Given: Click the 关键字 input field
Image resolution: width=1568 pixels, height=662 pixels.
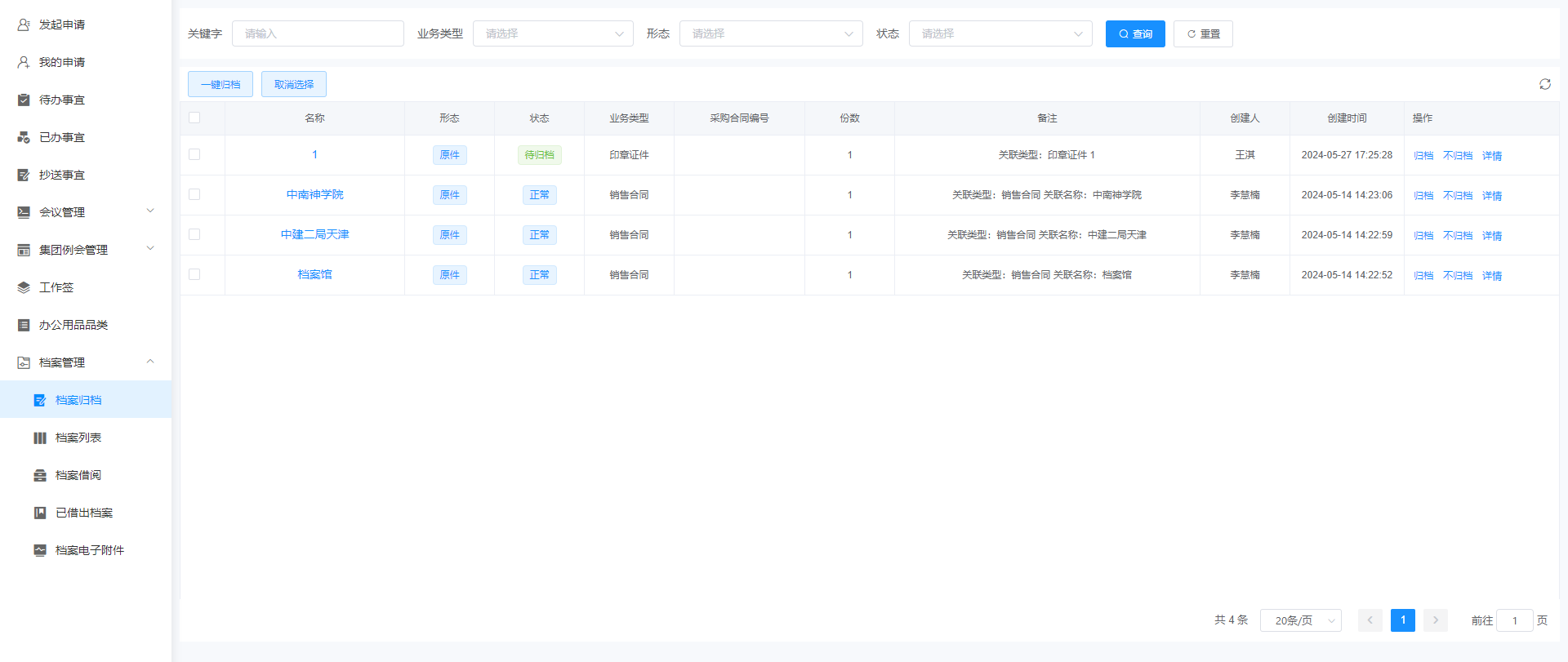Looking at the screenshot, I should click(318, 33).
